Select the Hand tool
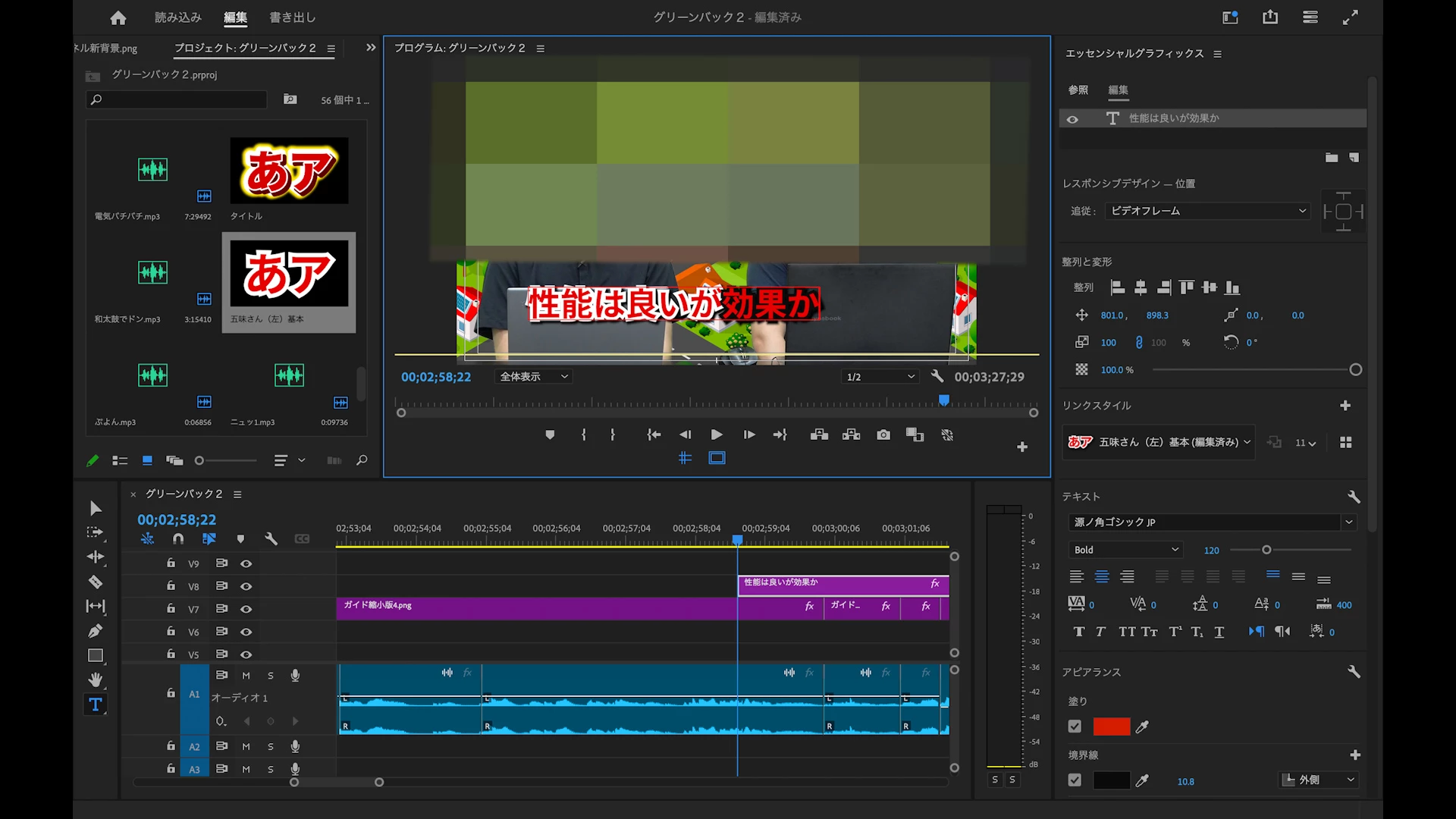This screenshot has height=819, width=1456. pos(96,679)
